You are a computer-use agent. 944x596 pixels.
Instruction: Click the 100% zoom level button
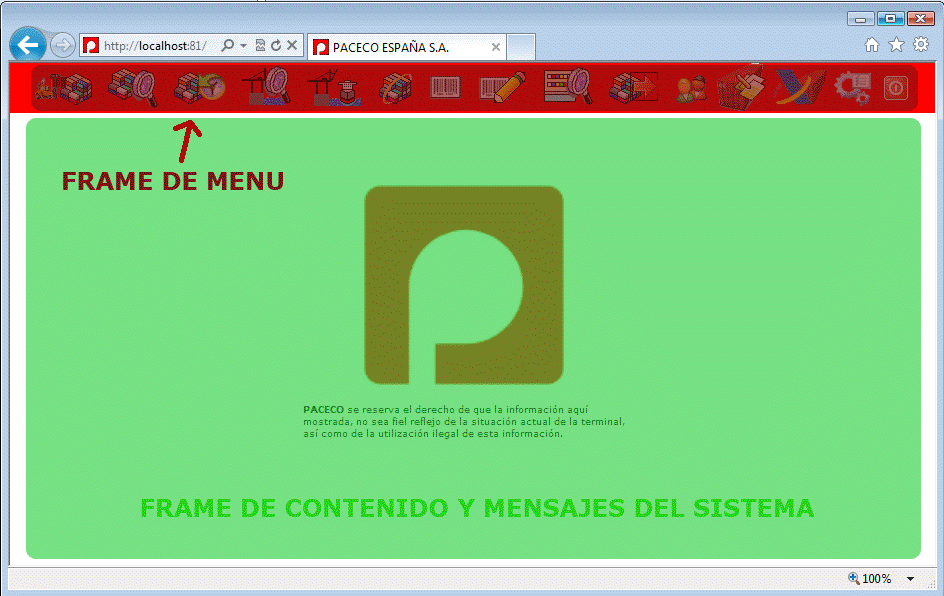pos(871,579)
